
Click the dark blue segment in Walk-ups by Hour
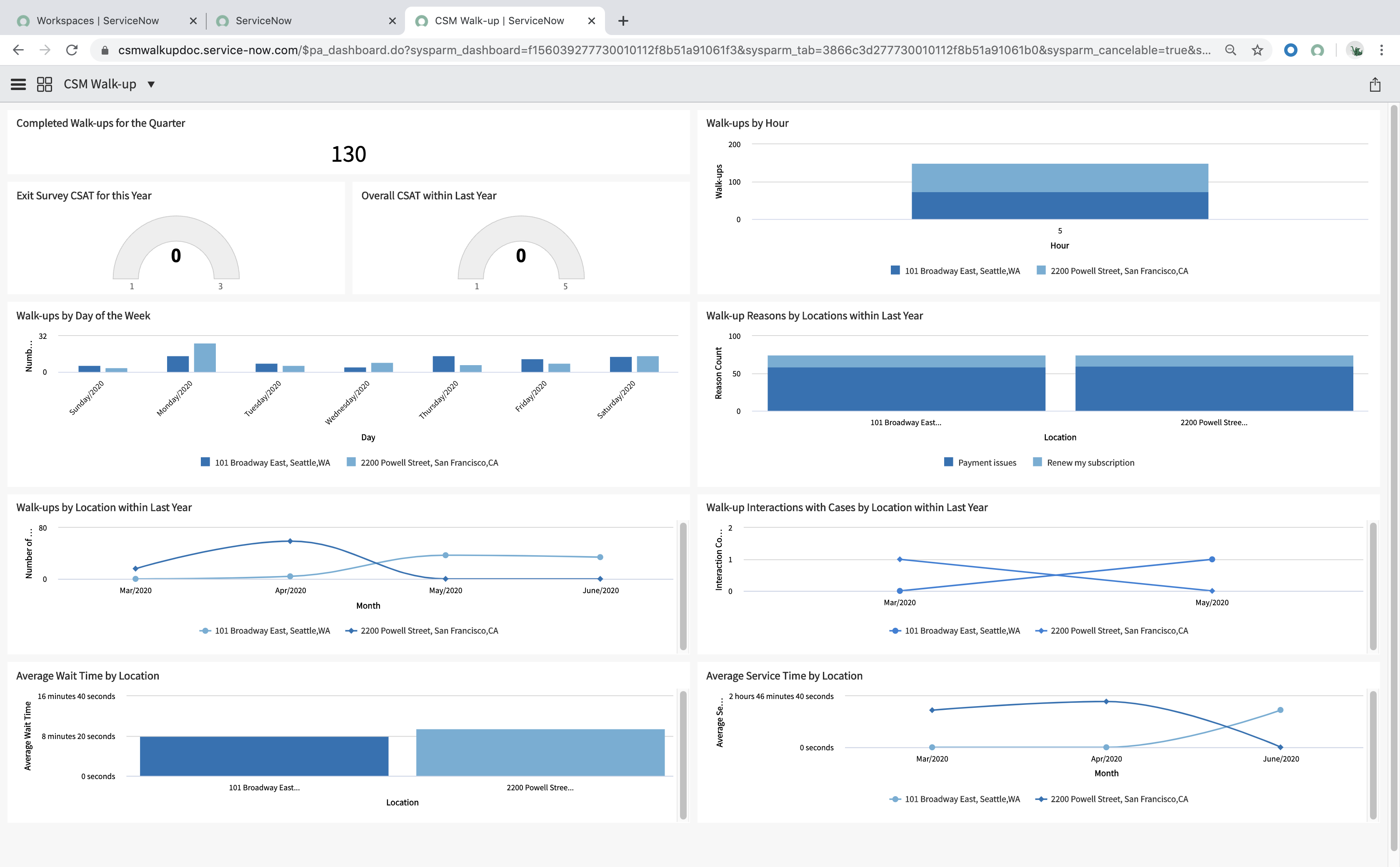[1060, 205]
